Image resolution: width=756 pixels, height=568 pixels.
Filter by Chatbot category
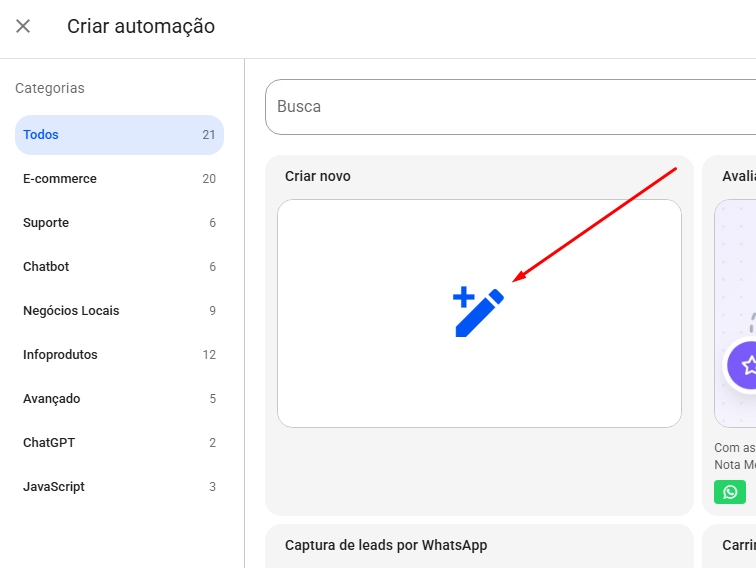coord(119,267)
